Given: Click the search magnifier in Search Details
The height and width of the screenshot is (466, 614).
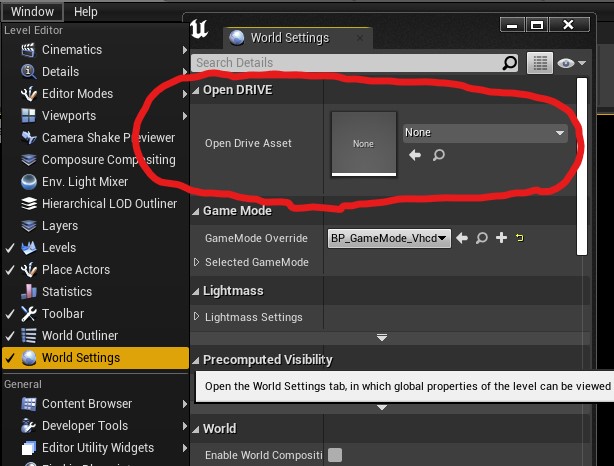Looking at the screenshot, I should (509, 63).
